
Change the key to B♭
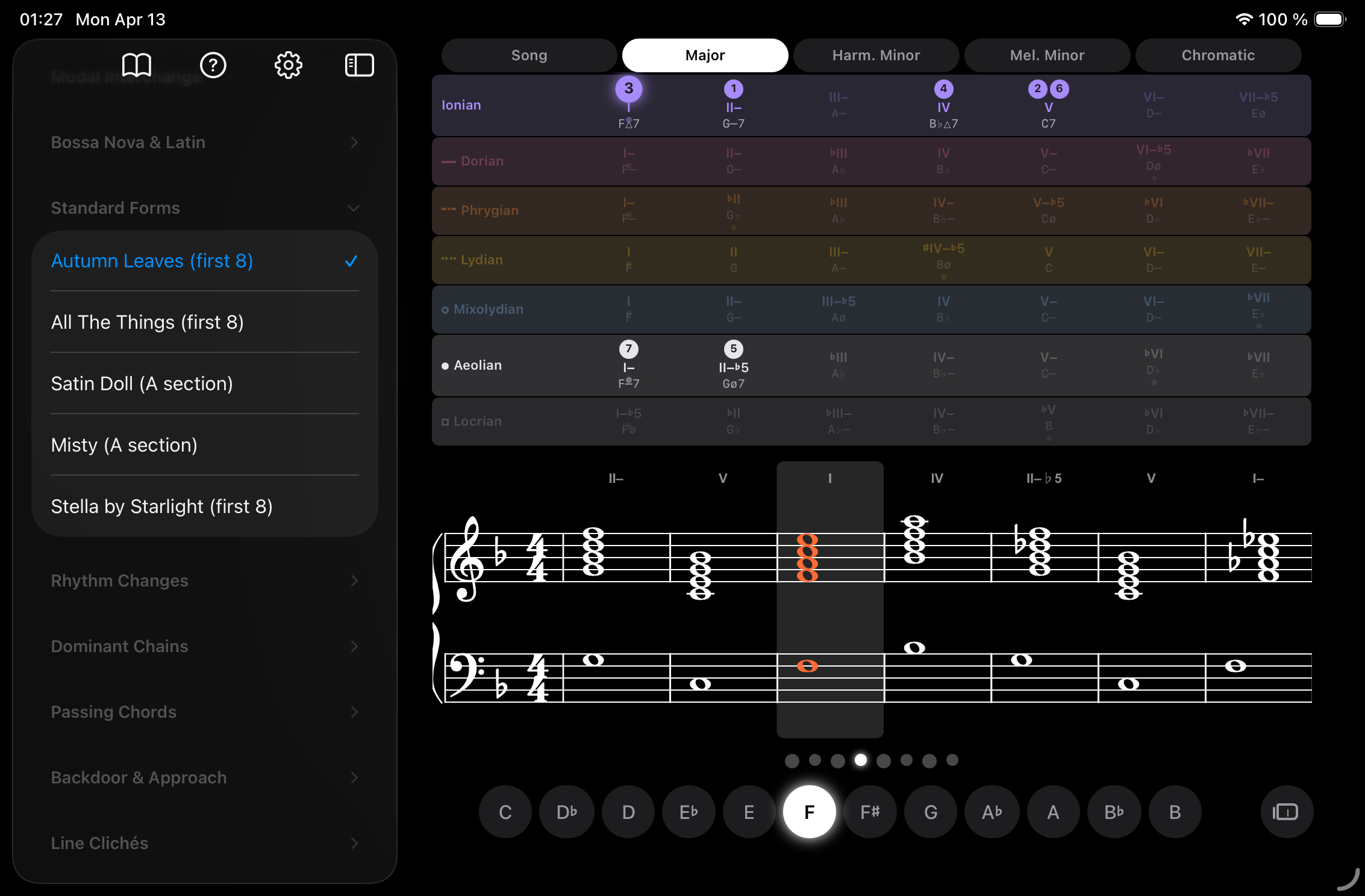pos(1114,812)
